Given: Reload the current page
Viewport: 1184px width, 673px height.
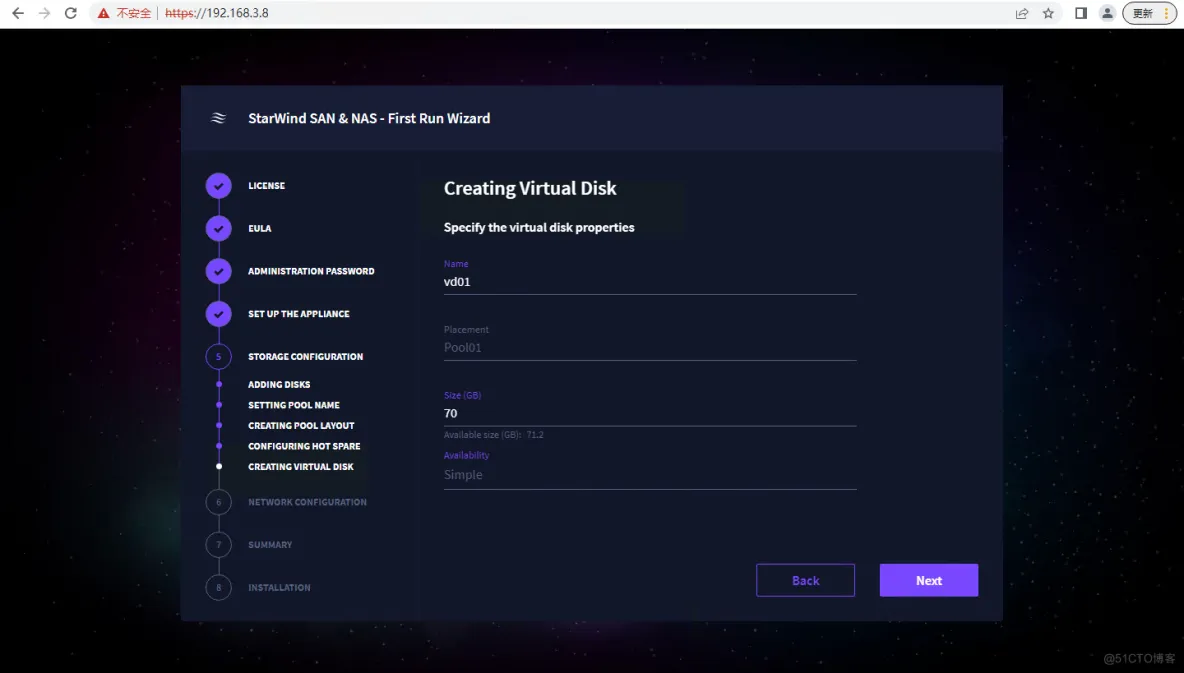Looking at the screenshot, I should [x=70, y=13].
